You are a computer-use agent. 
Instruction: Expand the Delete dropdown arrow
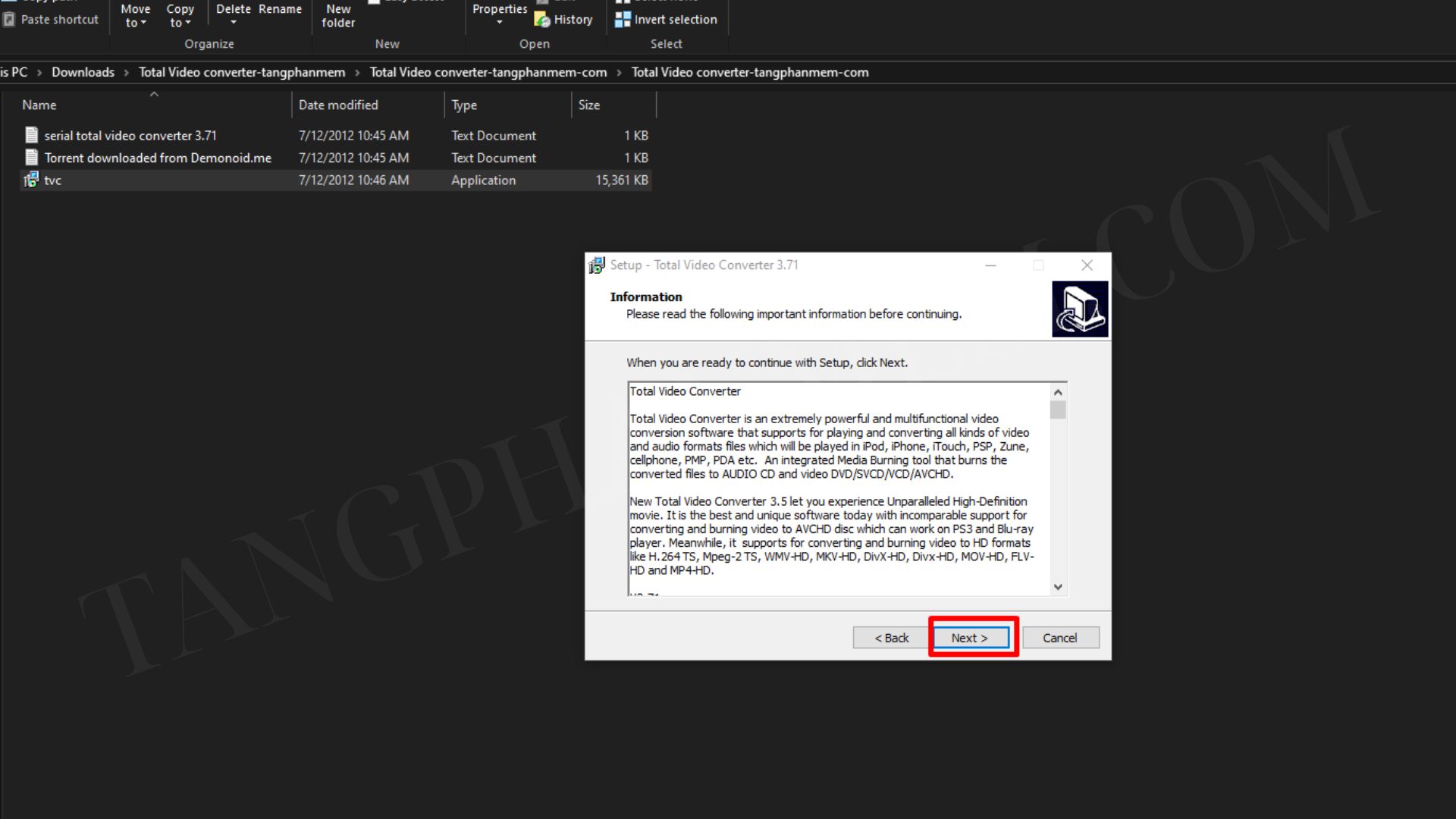click(x=233, y=23)
